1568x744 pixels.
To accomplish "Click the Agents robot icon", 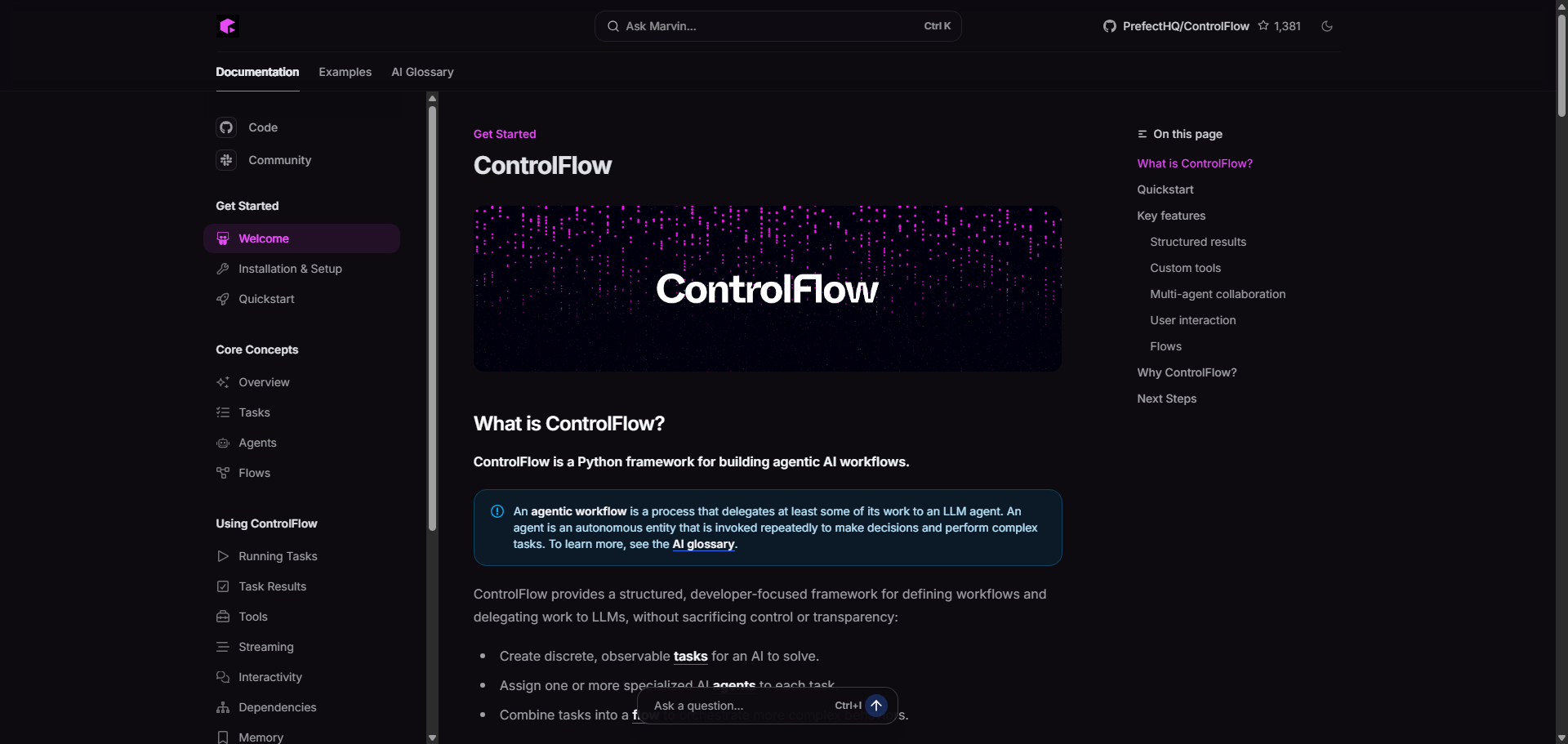I will [223, 443].
